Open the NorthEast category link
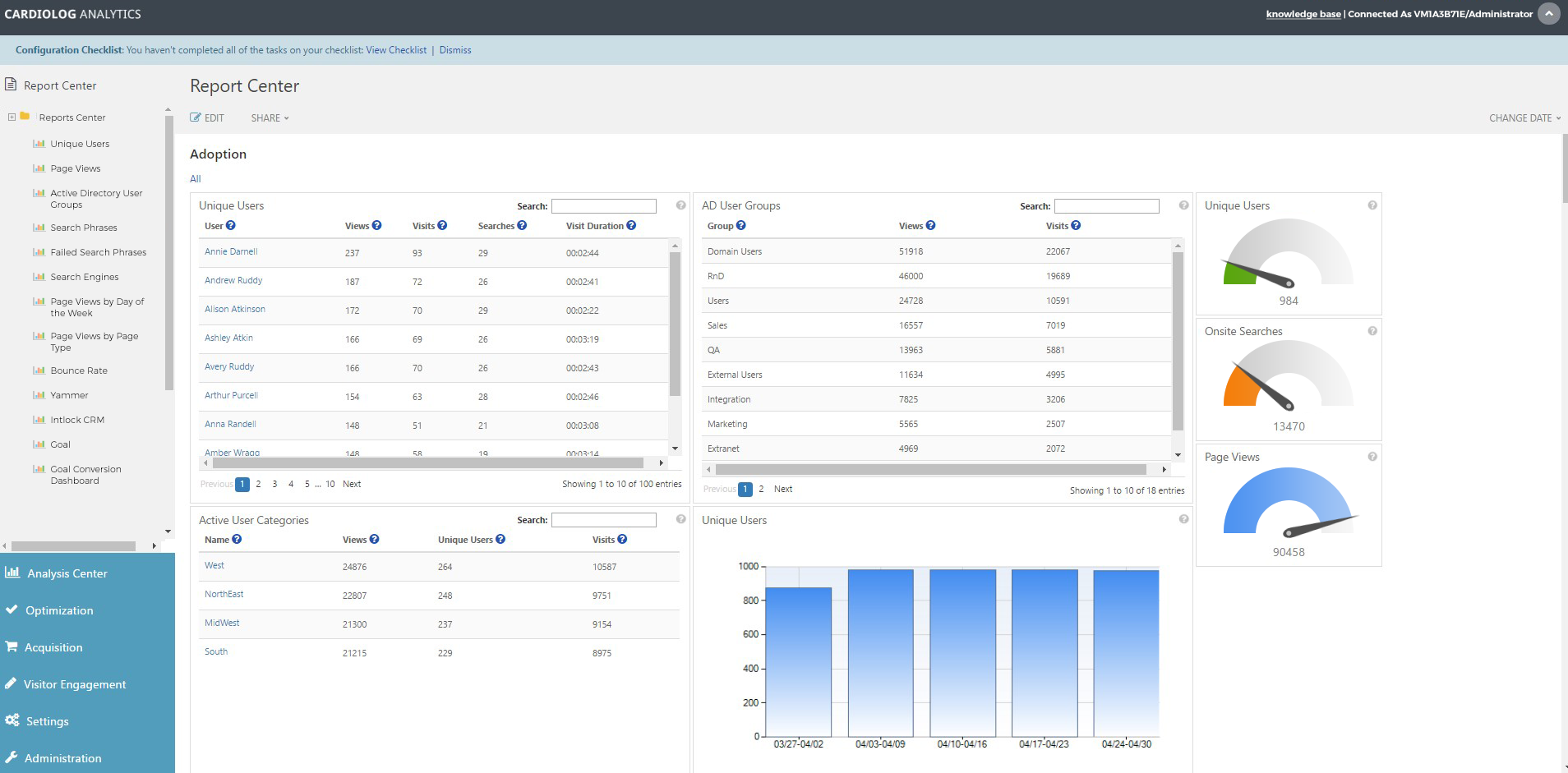This screenshot has height=773, width=1568. tap(224, 594)
